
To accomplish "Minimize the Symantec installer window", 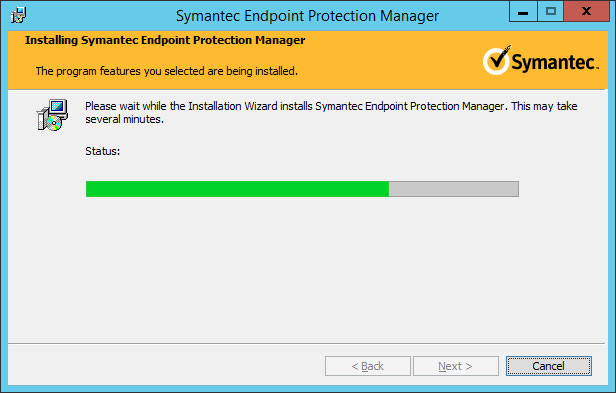I will [x=523, y=11].
